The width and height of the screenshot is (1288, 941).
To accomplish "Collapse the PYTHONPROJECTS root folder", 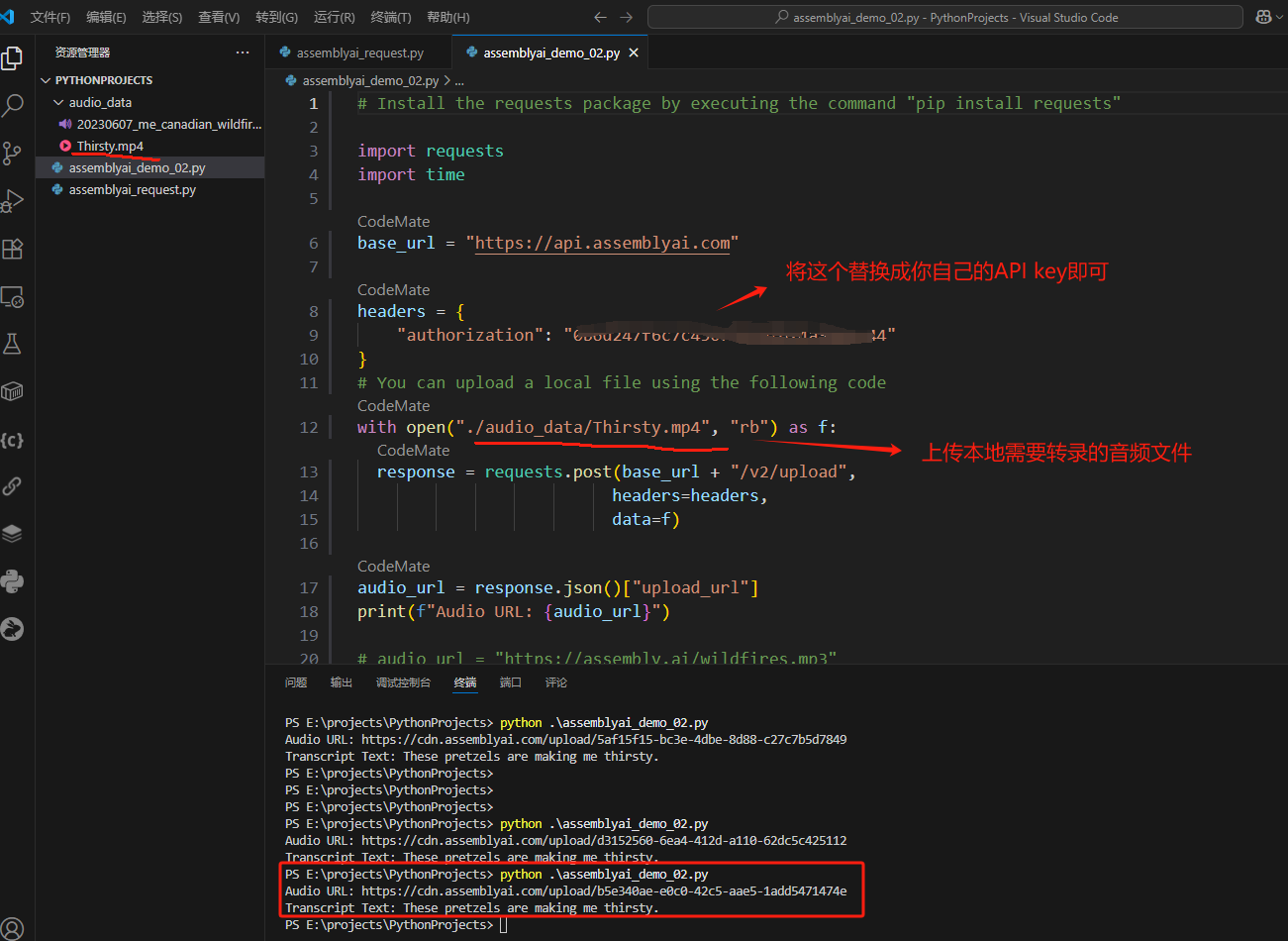I will tap(46, 80).
